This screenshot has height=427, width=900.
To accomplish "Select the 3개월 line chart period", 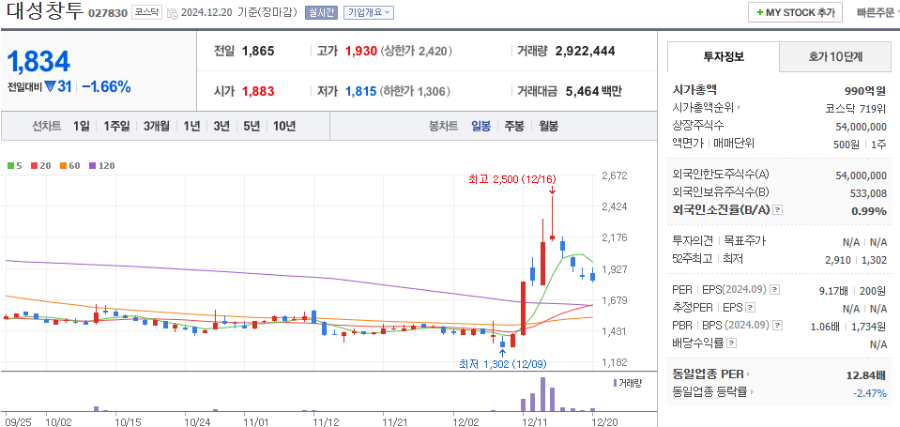I will click(x=156, y=126).
